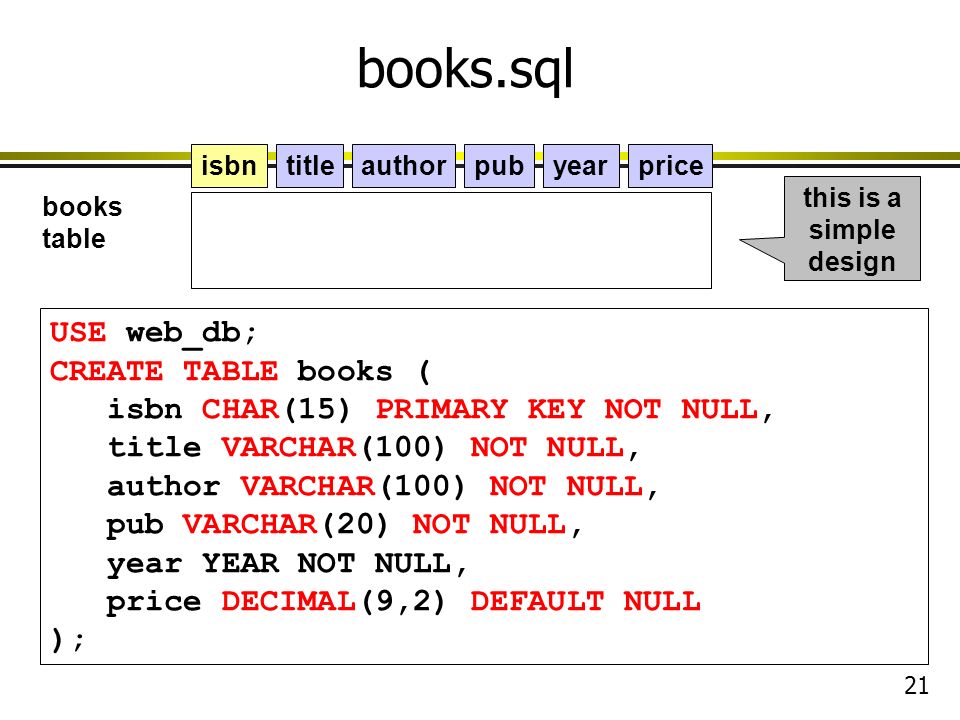The height and width of the screenshot is (720, 960).
Task: Click the 'isbn CHAR(15)' definition
Action: pyautogui.click(x=229, y=410)
